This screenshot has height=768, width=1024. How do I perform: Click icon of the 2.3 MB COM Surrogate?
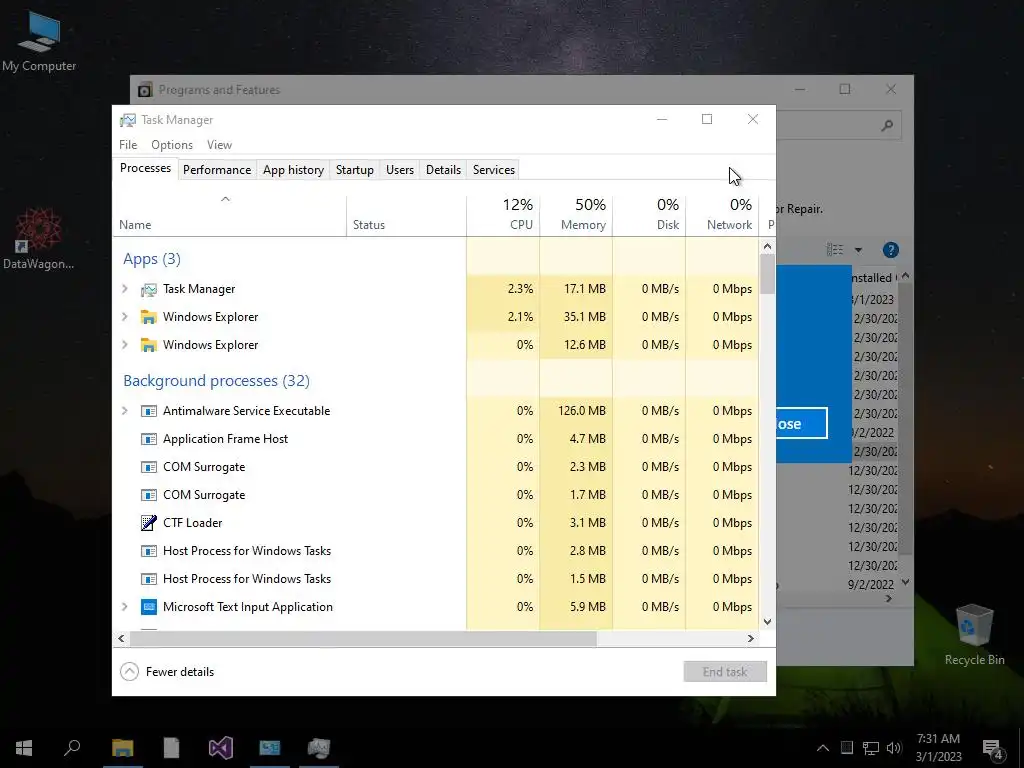(149, 468)
